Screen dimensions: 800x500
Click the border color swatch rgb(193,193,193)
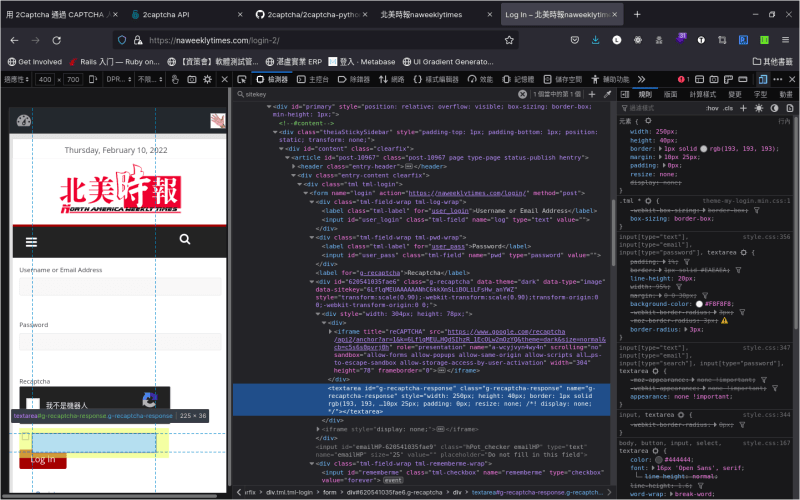pyautogui.click(x=704, y=149)
